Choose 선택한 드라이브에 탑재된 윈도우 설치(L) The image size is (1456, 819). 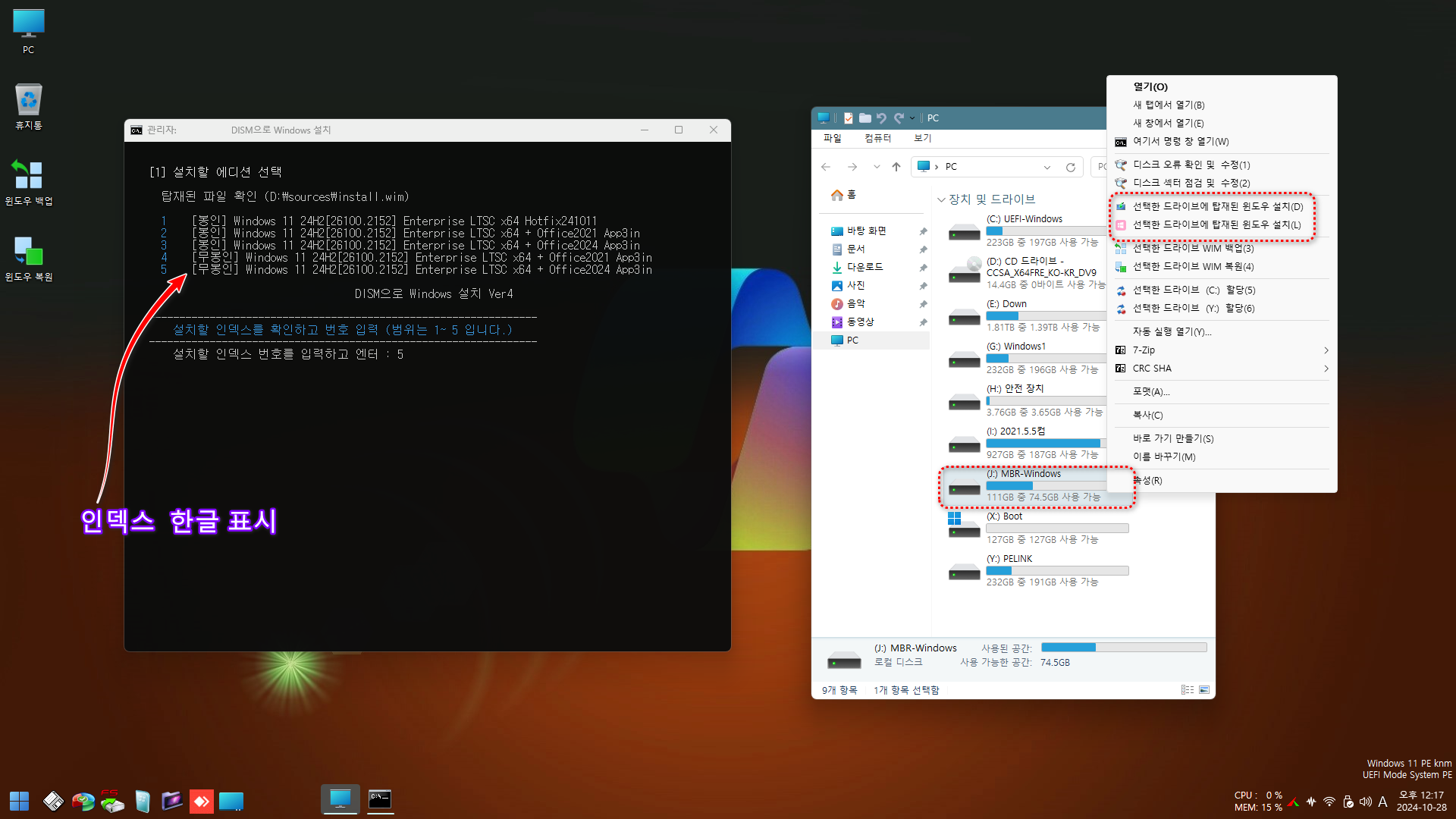(1221, 225)
